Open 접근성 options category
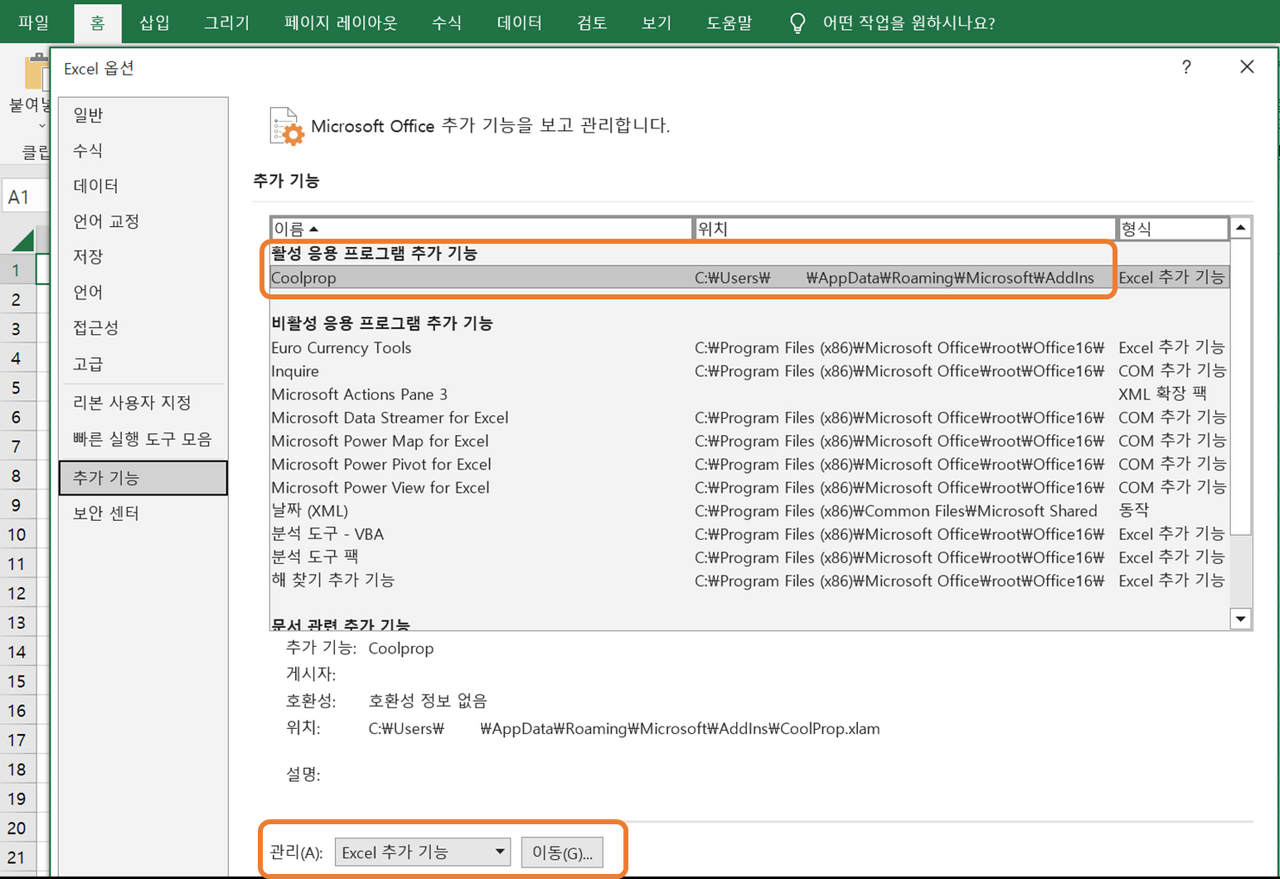 pyautogui.click(x=143, y=327)
